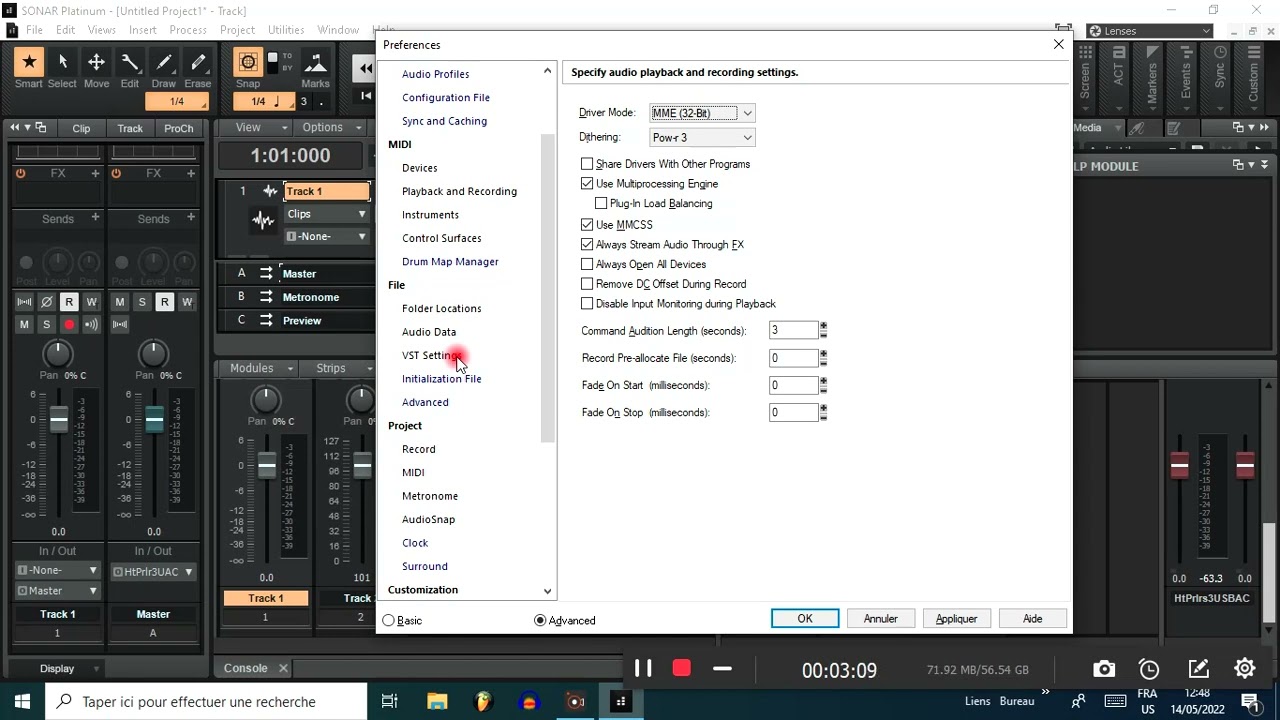Click the Track 1 FX power icon
This screenshot has height=720, width=1280.
pos(20,173)
